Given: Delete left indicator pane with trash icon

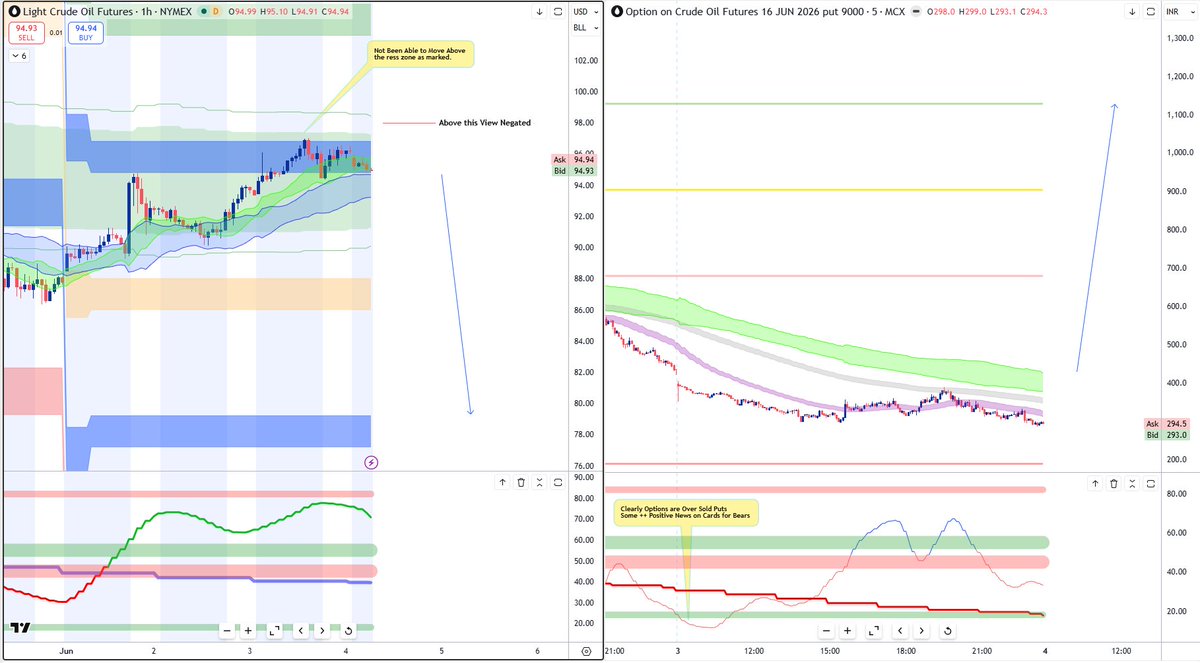Looking at the screenshot, I should pos(521,482).
